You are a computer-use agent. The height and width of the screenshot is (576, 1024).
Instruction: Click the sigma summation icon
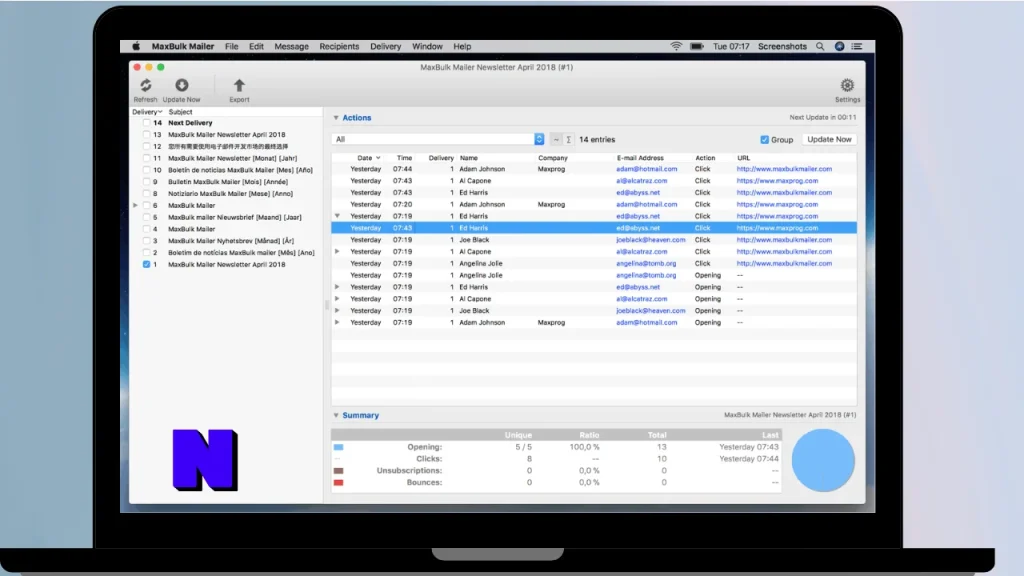point(569,140)
